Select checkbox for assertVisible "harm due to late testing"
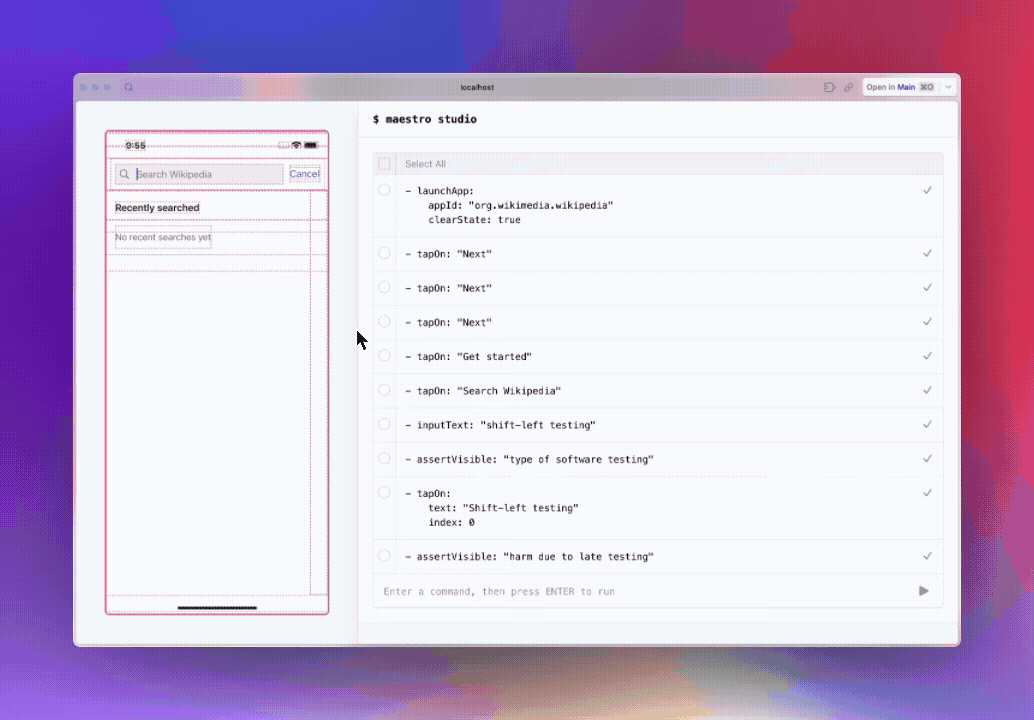 [x=384, y=556]
